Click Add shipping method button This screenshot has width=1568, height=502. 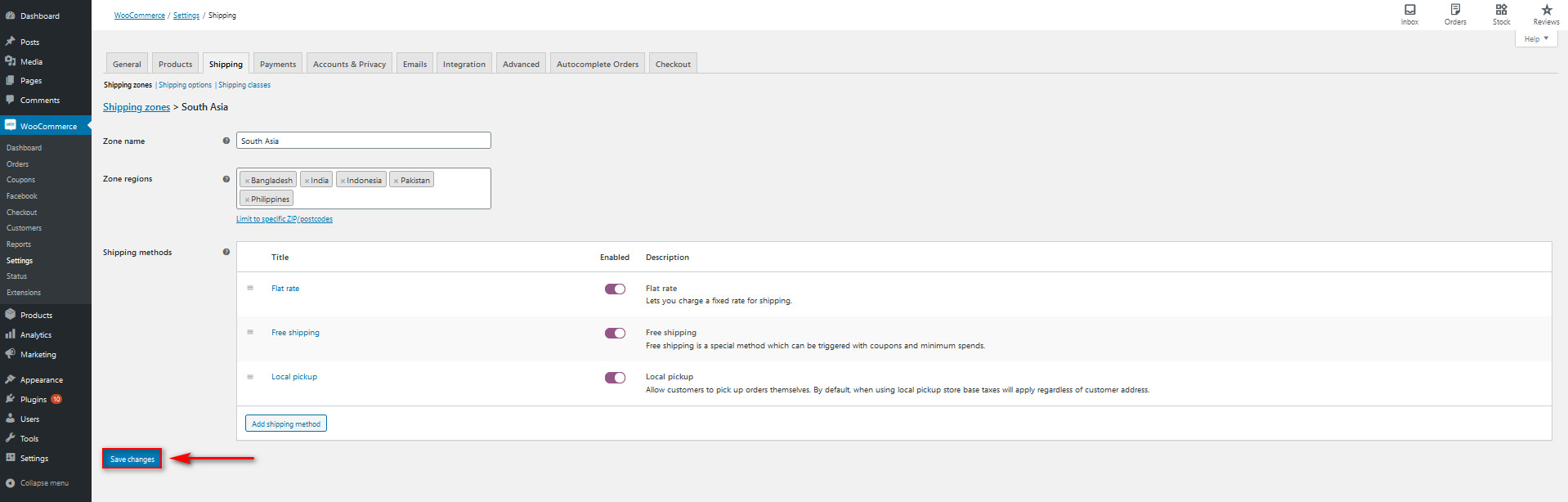(x=286, y=424)
